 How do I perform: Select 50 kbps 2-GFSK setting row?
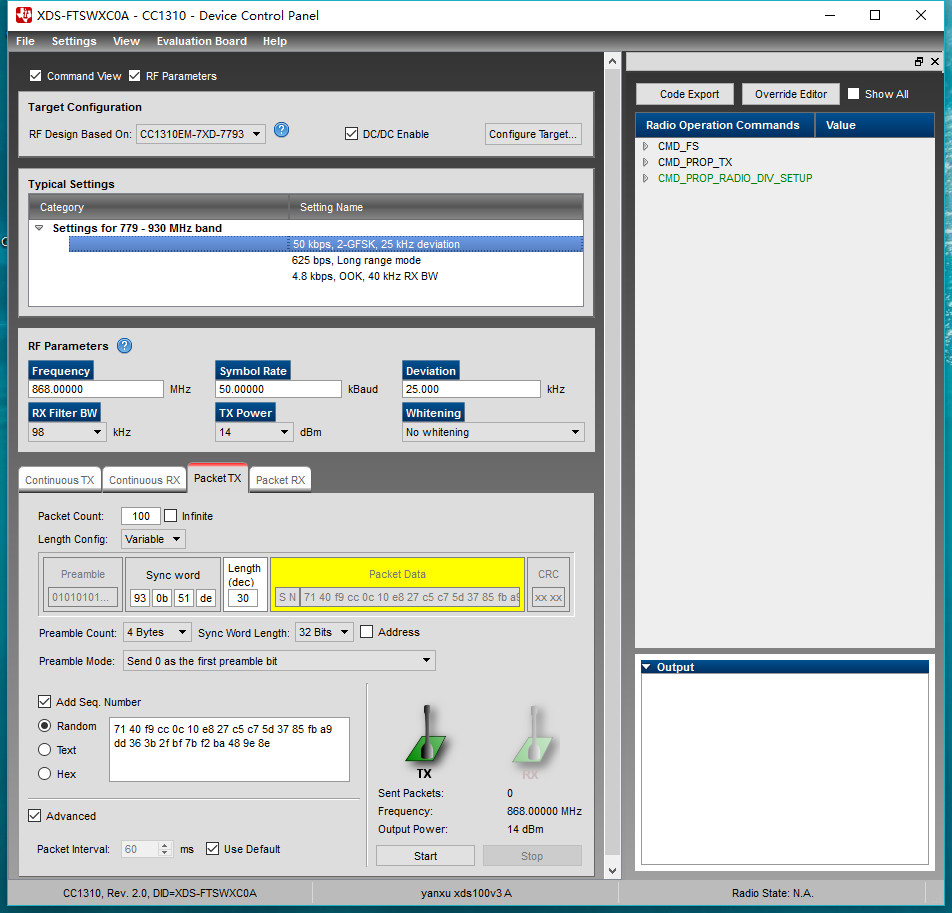[x=326, y=244]
